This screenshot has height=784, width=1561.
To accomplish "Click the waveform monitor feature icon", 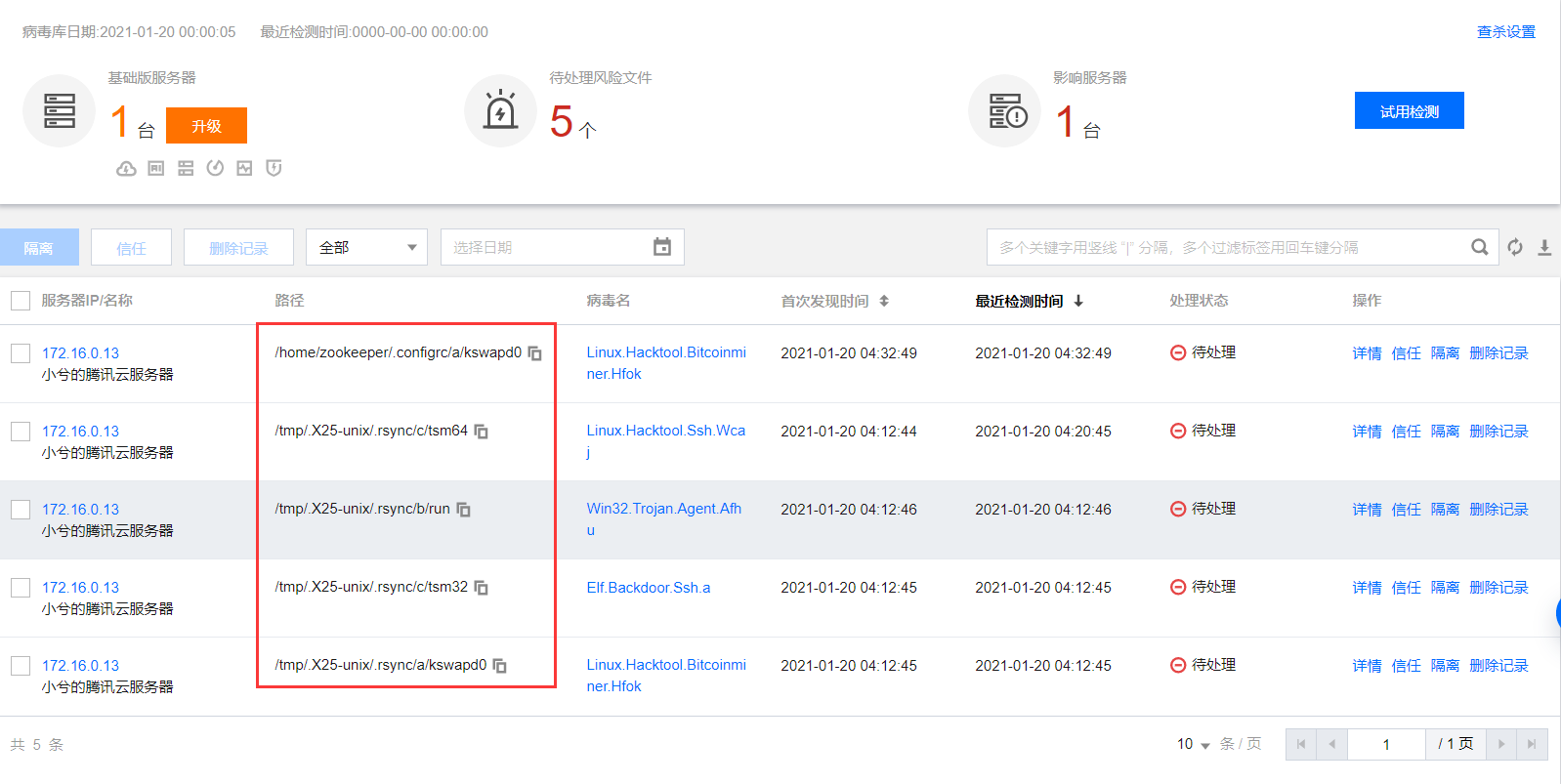I will [x=244, y=168].
